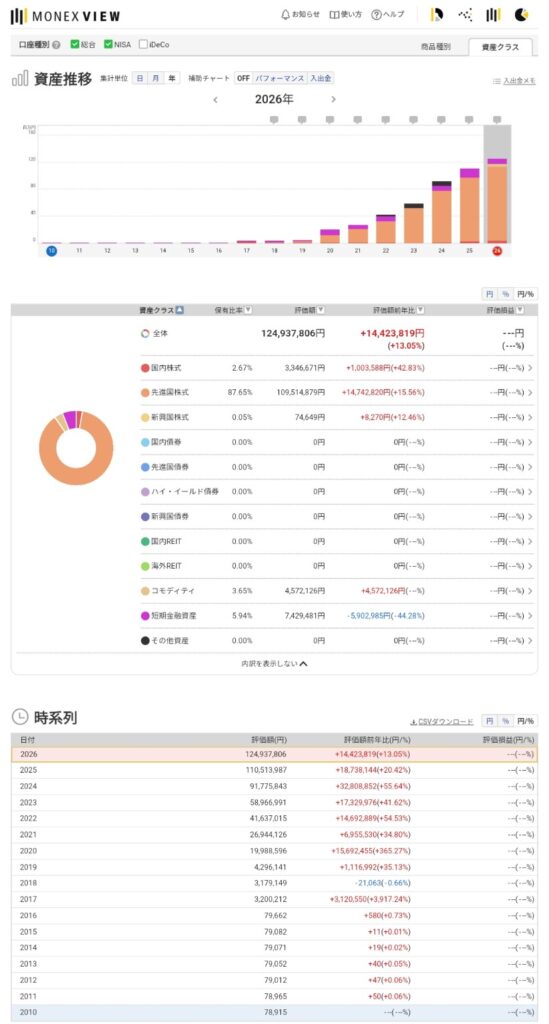This screenshot has height=1024, width=549.
Task: Set aggregation unit to 年
Action: coord(172,78)
